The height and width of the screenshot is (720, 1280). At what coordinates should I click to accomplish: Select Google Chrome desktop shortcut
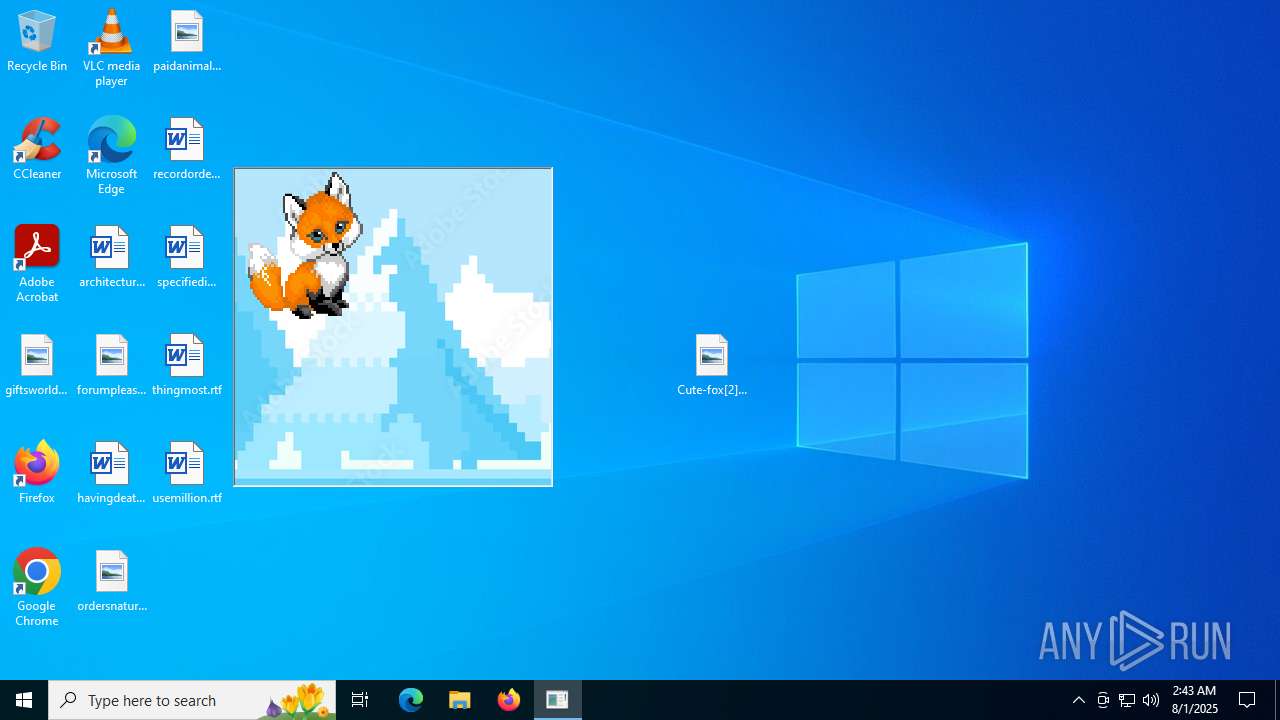tap(37, 588)
